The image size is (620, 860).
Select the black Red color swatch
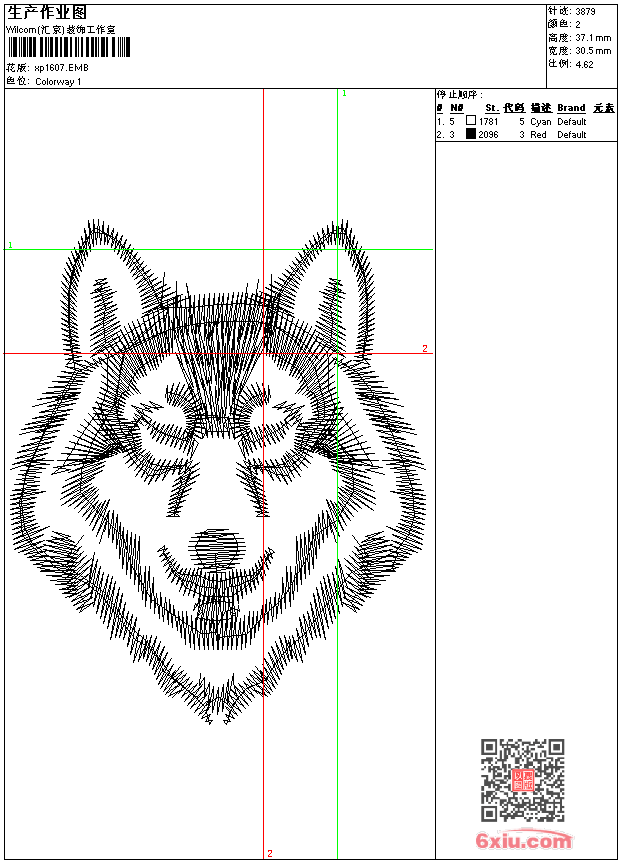tap(470, 134)
